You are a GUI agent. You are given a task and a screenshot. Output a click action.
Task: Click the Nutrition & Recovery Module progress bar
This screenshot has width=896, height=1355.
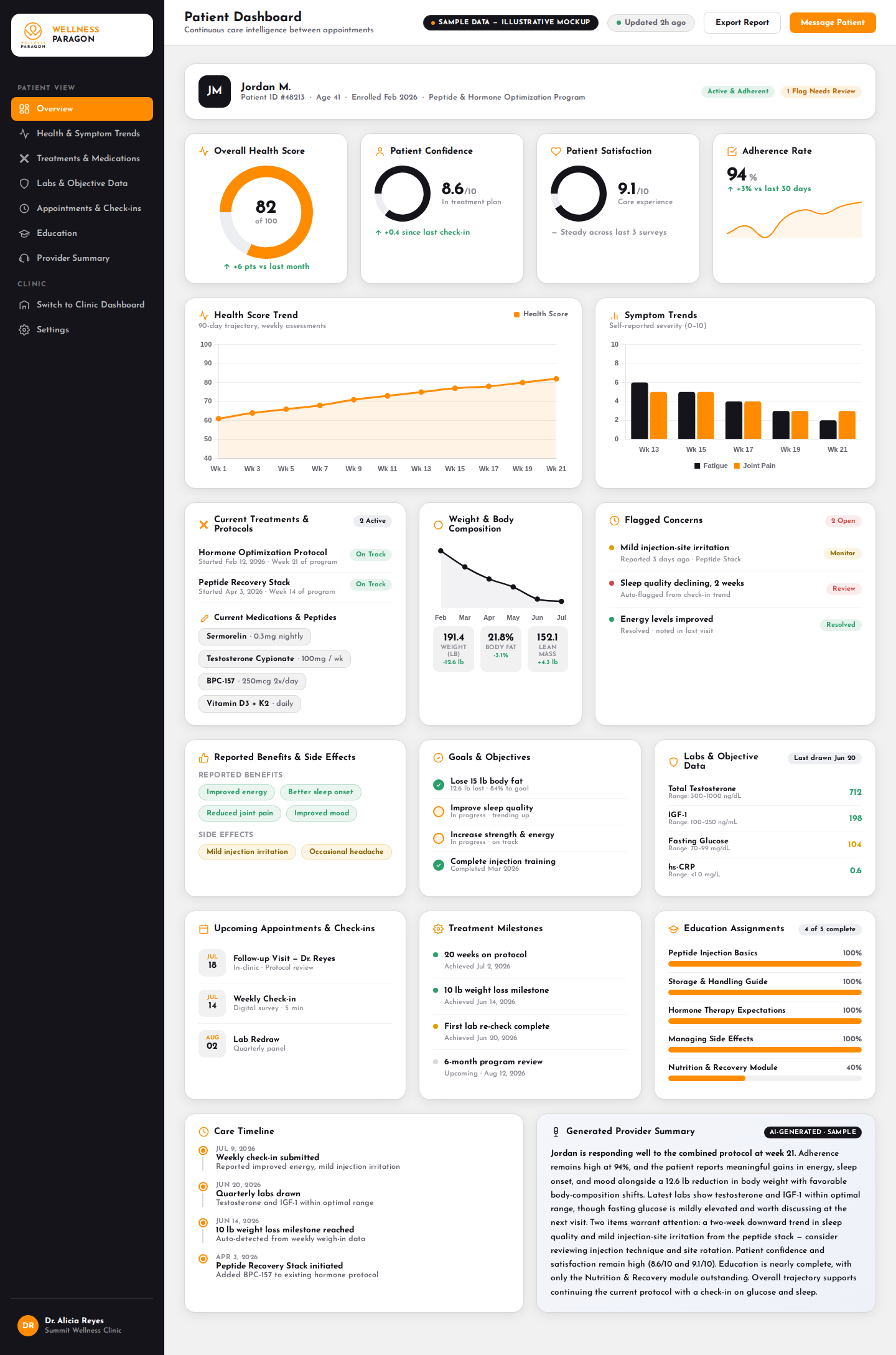pos(765,1079)
